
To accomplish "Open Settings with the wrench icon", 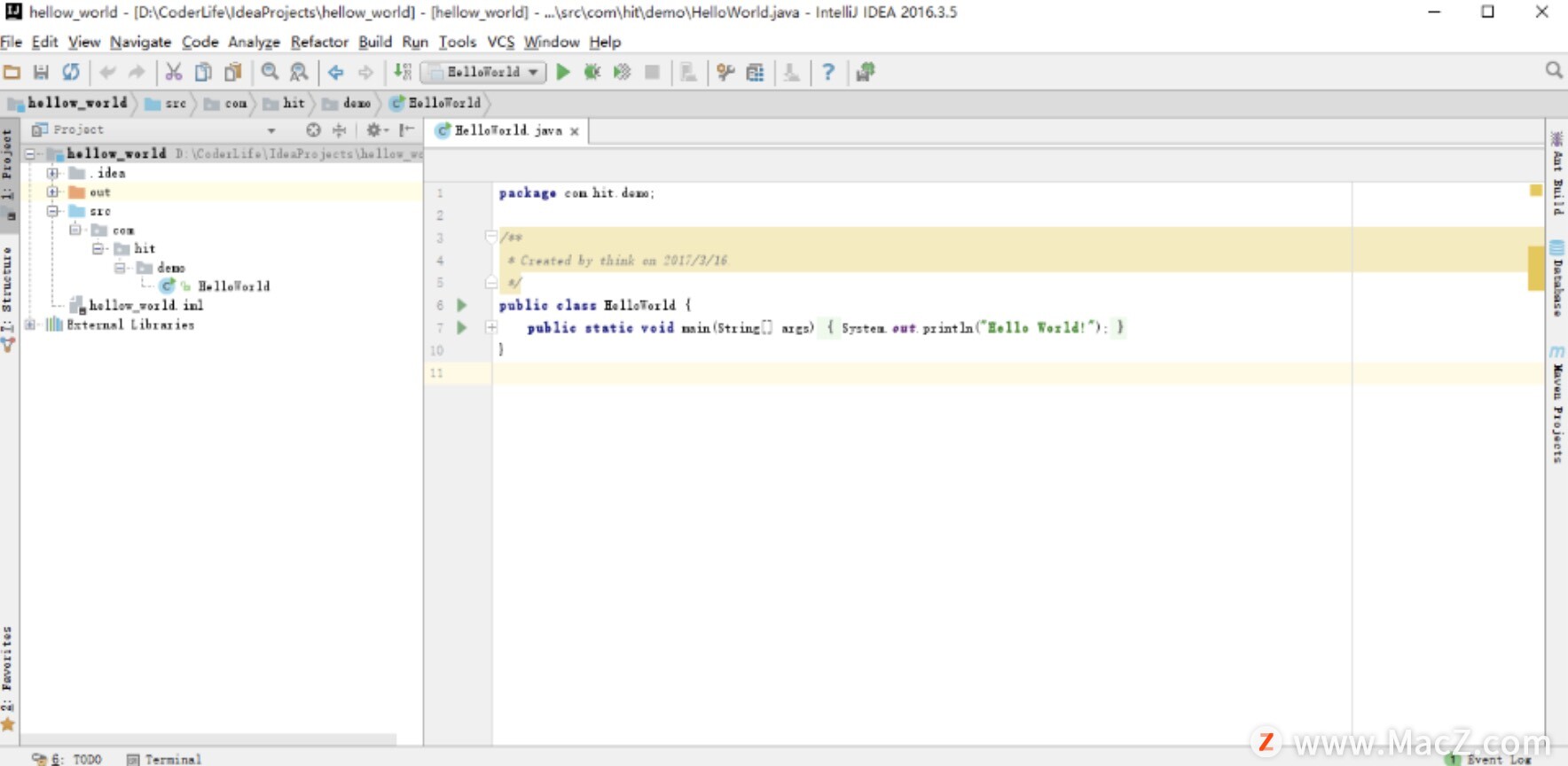I will tap(725, 73).
